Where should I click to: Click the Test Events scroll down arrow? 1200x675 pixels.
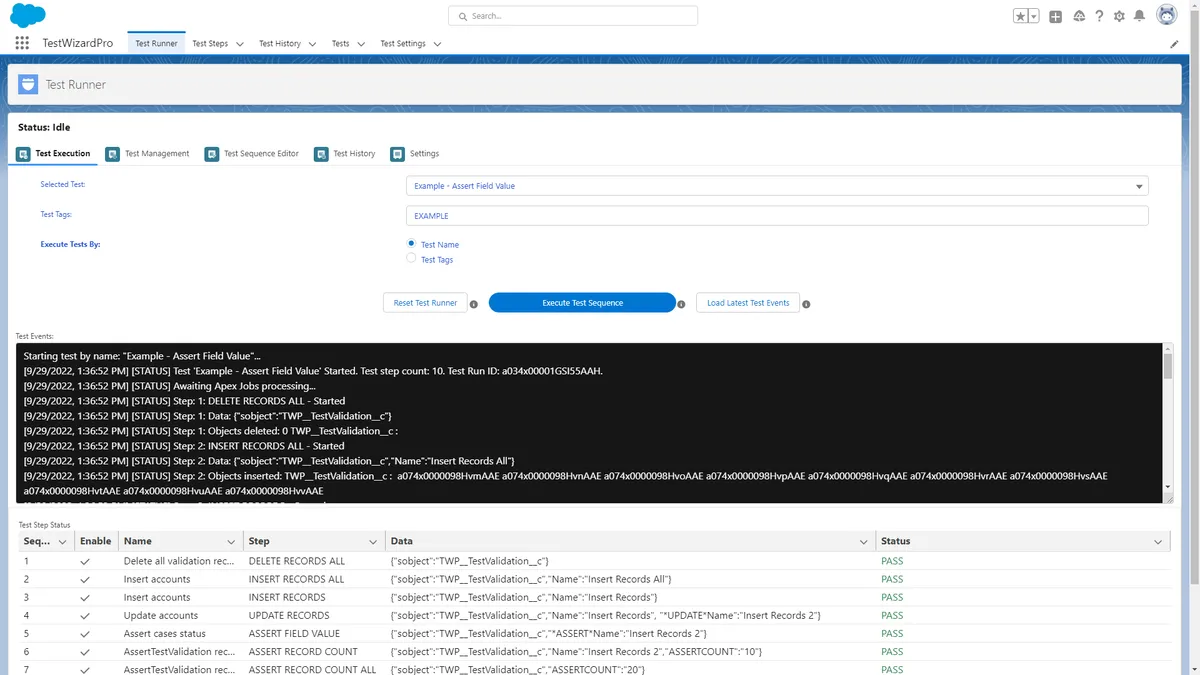(1167, 487)
